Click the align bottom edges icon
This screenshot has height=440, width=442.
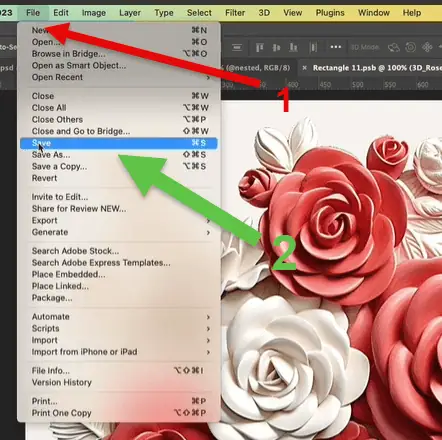[x=293, y=47]
